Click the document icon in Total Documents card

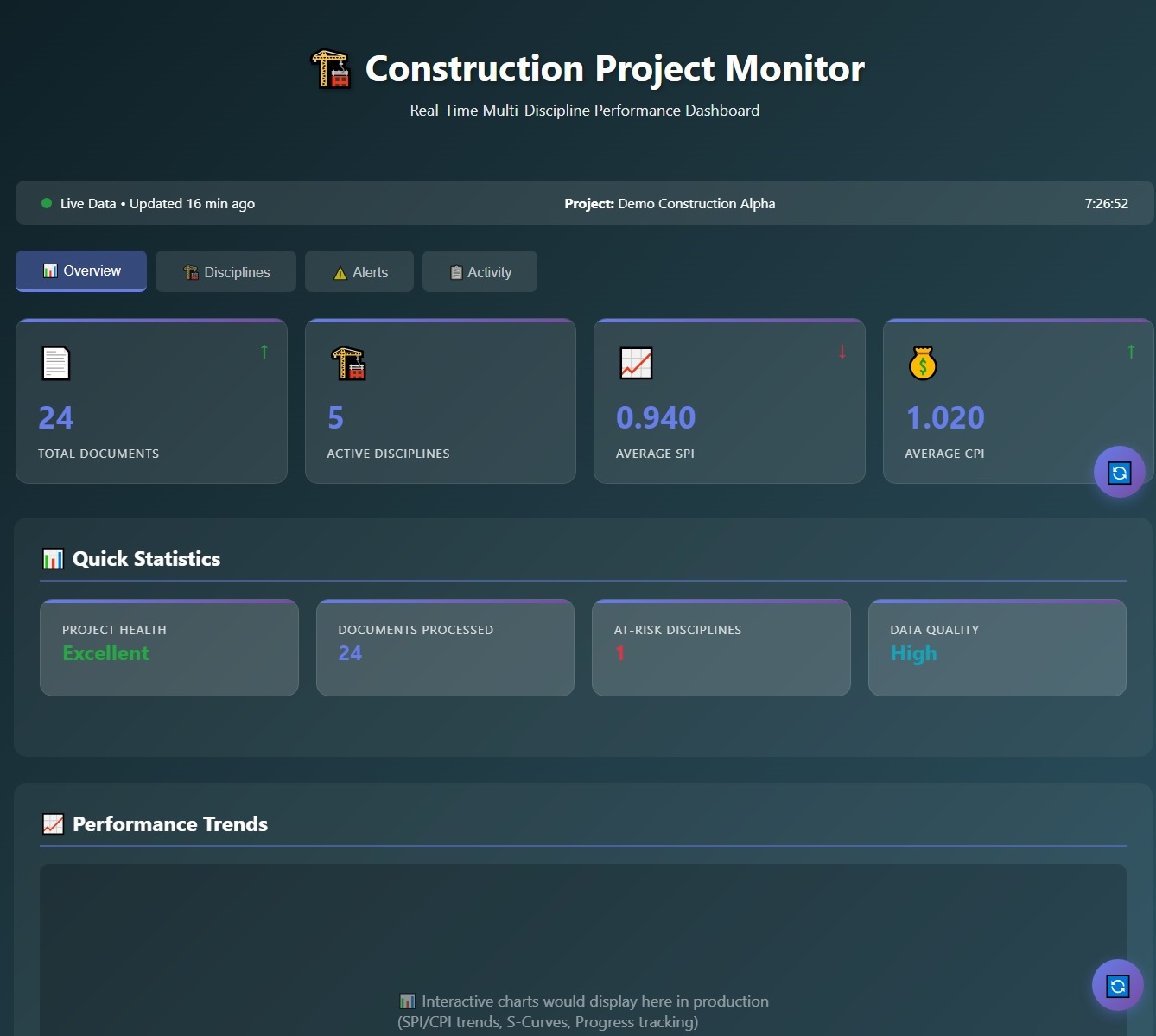click(x=56, y=363)
